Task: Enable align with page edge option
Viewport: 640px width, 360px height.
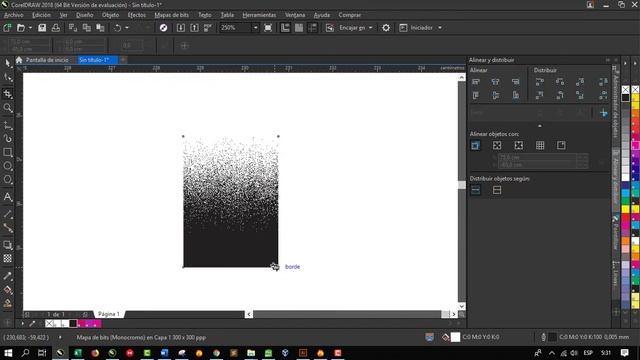Action: coord(497,145)
